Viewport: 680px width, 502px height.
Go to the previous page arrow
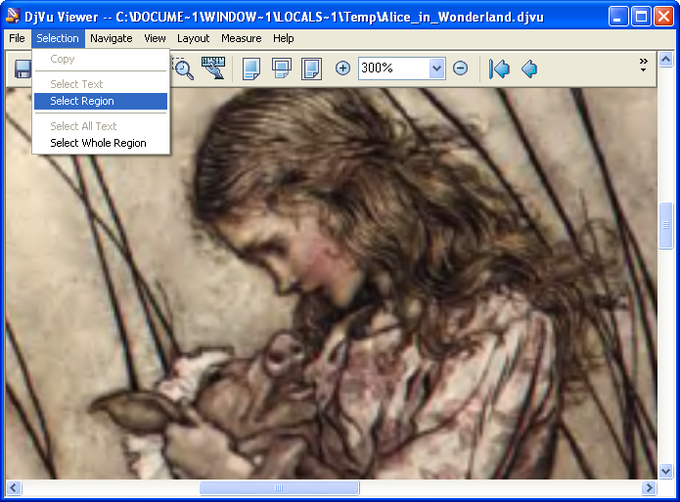pyautogui.click(x=529, y=68)
